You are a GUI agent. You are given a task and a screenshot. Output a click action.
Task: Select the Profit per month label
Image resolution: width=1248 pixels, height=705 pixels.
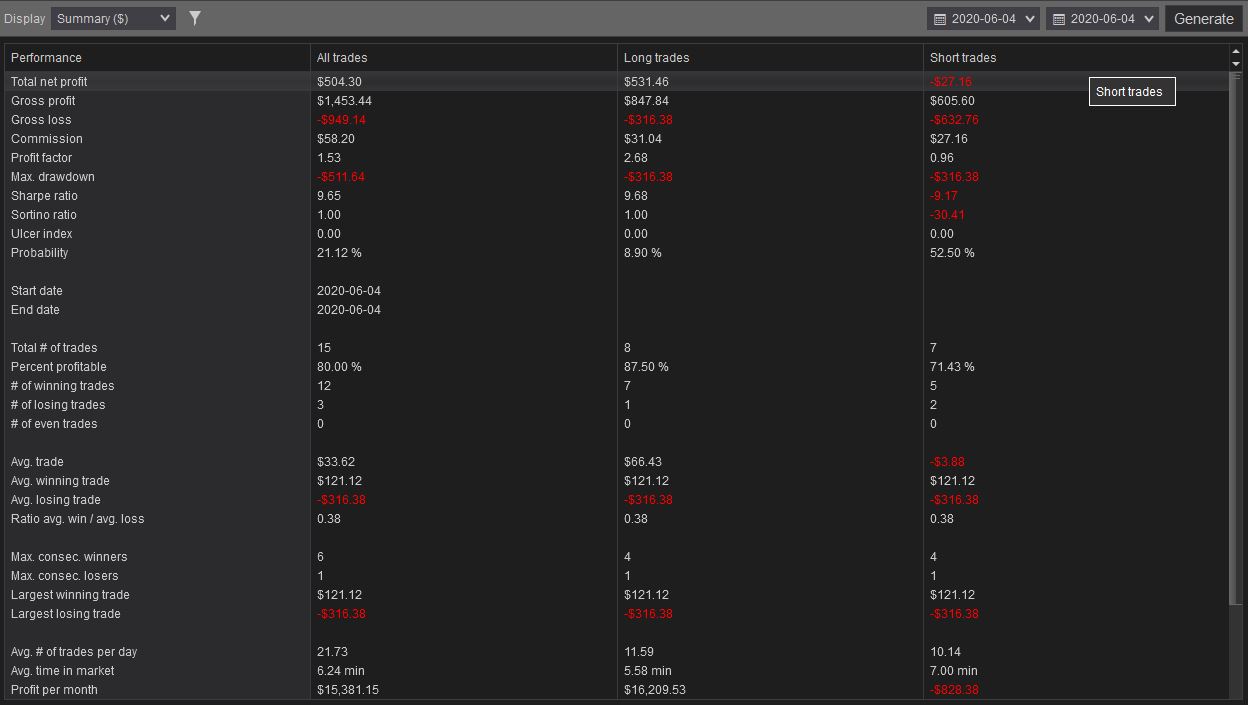click(54, 690)
